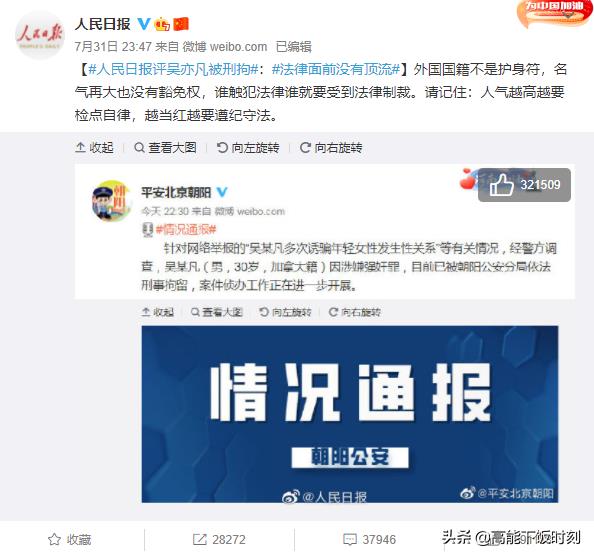Click the #情况通报# hashtag in embedded post

(x=186, y=229)
